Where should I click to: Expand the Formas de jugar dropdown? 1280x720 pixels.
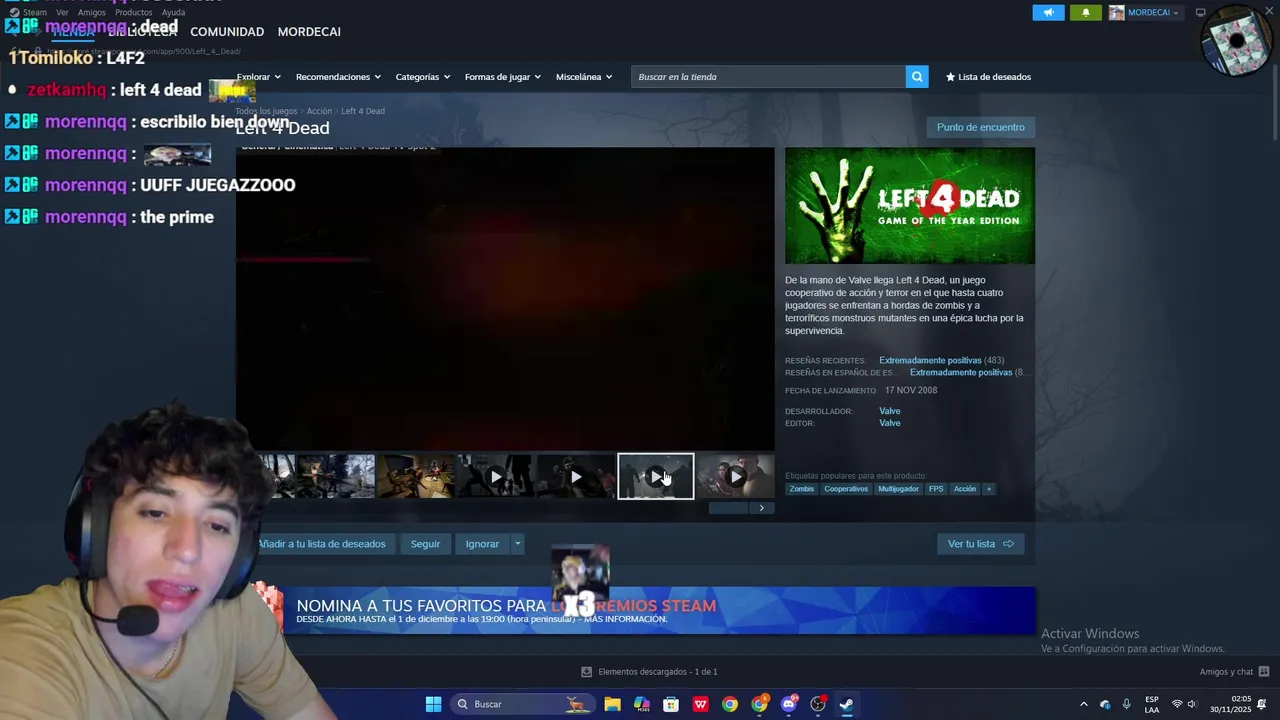[502, 77]
